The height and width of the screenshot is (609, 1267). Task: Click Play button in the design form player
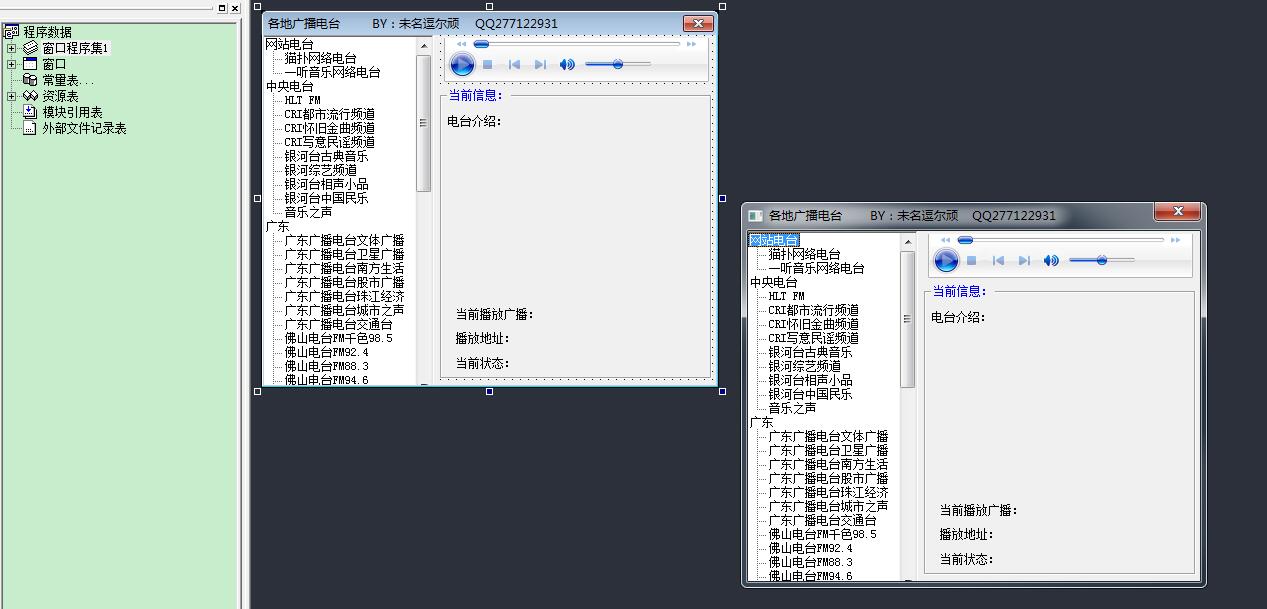pyautogui.click(x=462, y=65)
